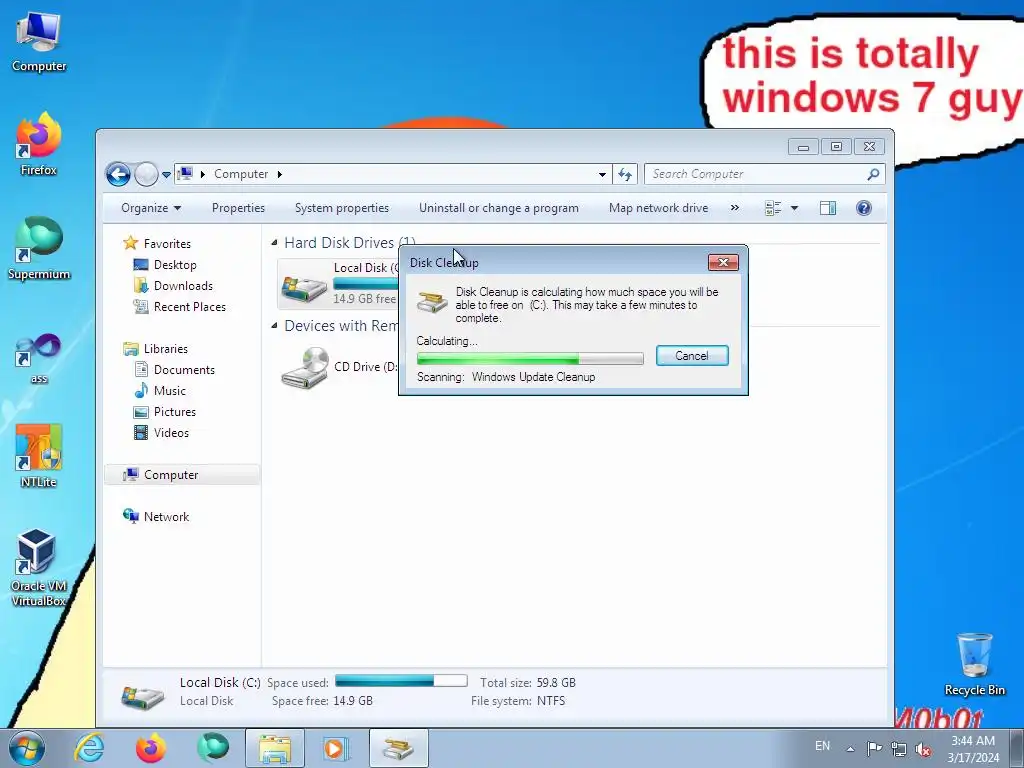
Task: Launch Internet Explorer from the taskbar
Action: point(89,748)
